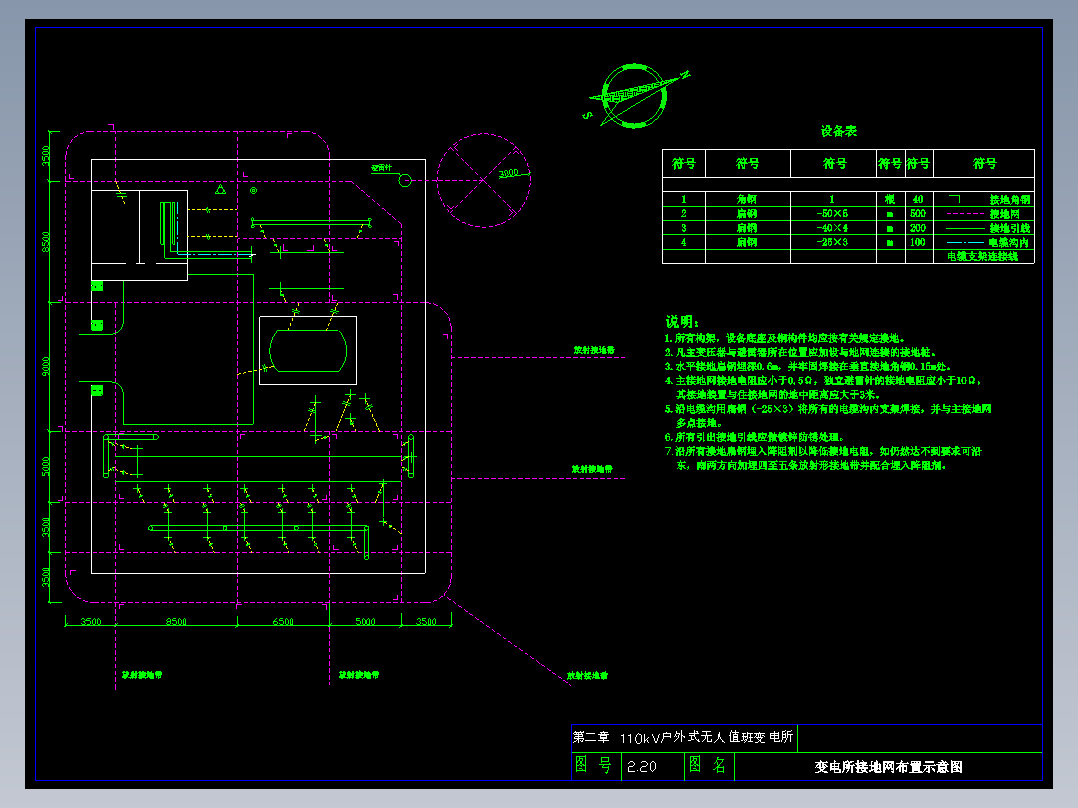Click the lightning rod circle symbol
This screenshot has width=1078, height=808.
pos(405,181)
